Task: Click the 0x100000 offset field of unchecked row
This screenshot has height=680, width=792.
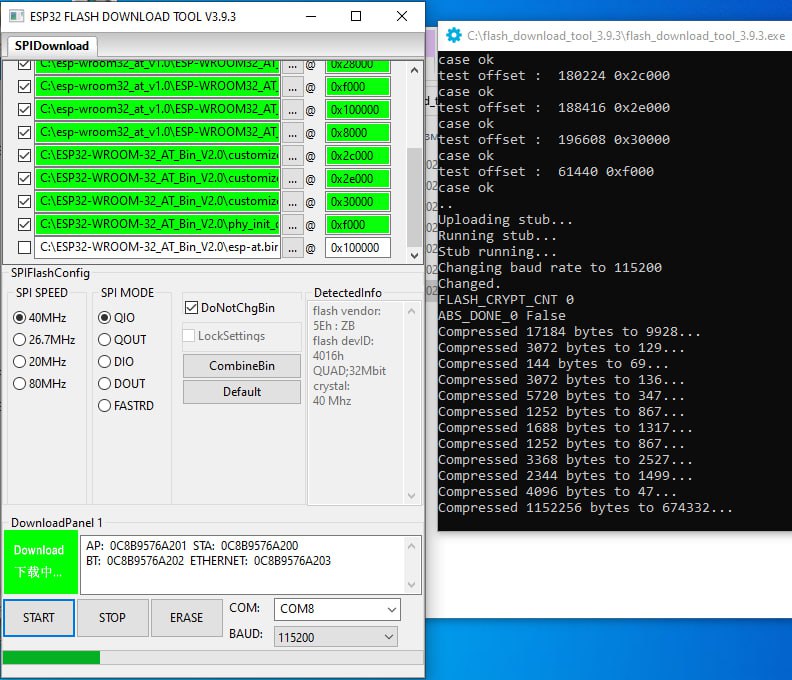Action: coord(358,248)
